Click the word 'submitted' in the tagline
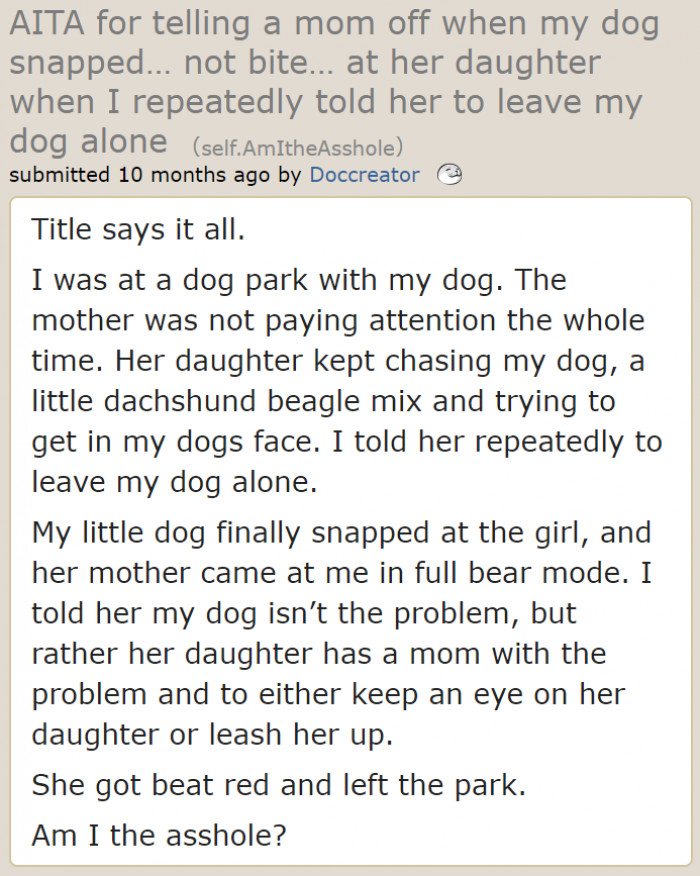 pyautogui.click(x=59, y=175)
